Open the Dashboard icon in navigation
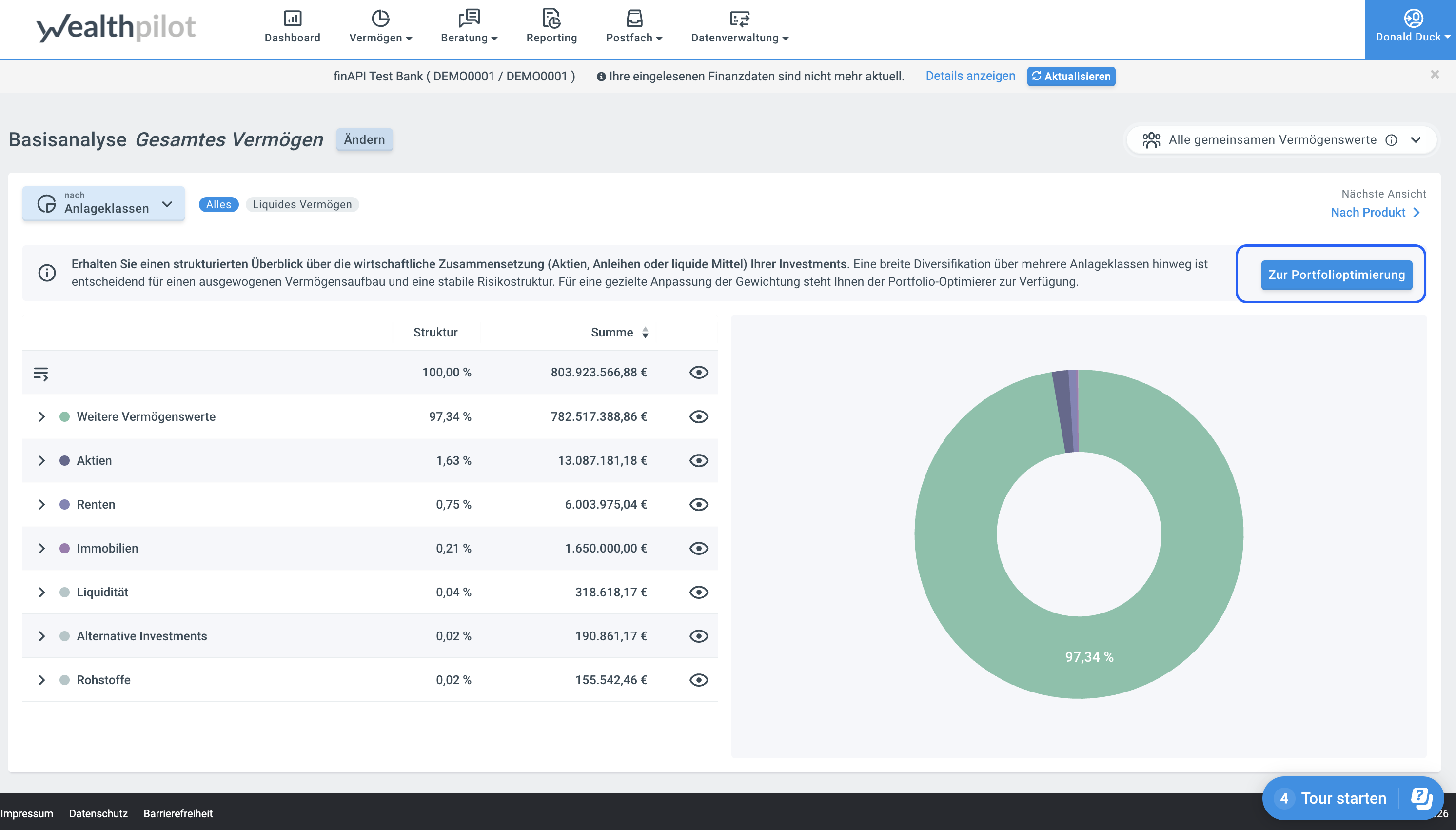 coord(293,18)
